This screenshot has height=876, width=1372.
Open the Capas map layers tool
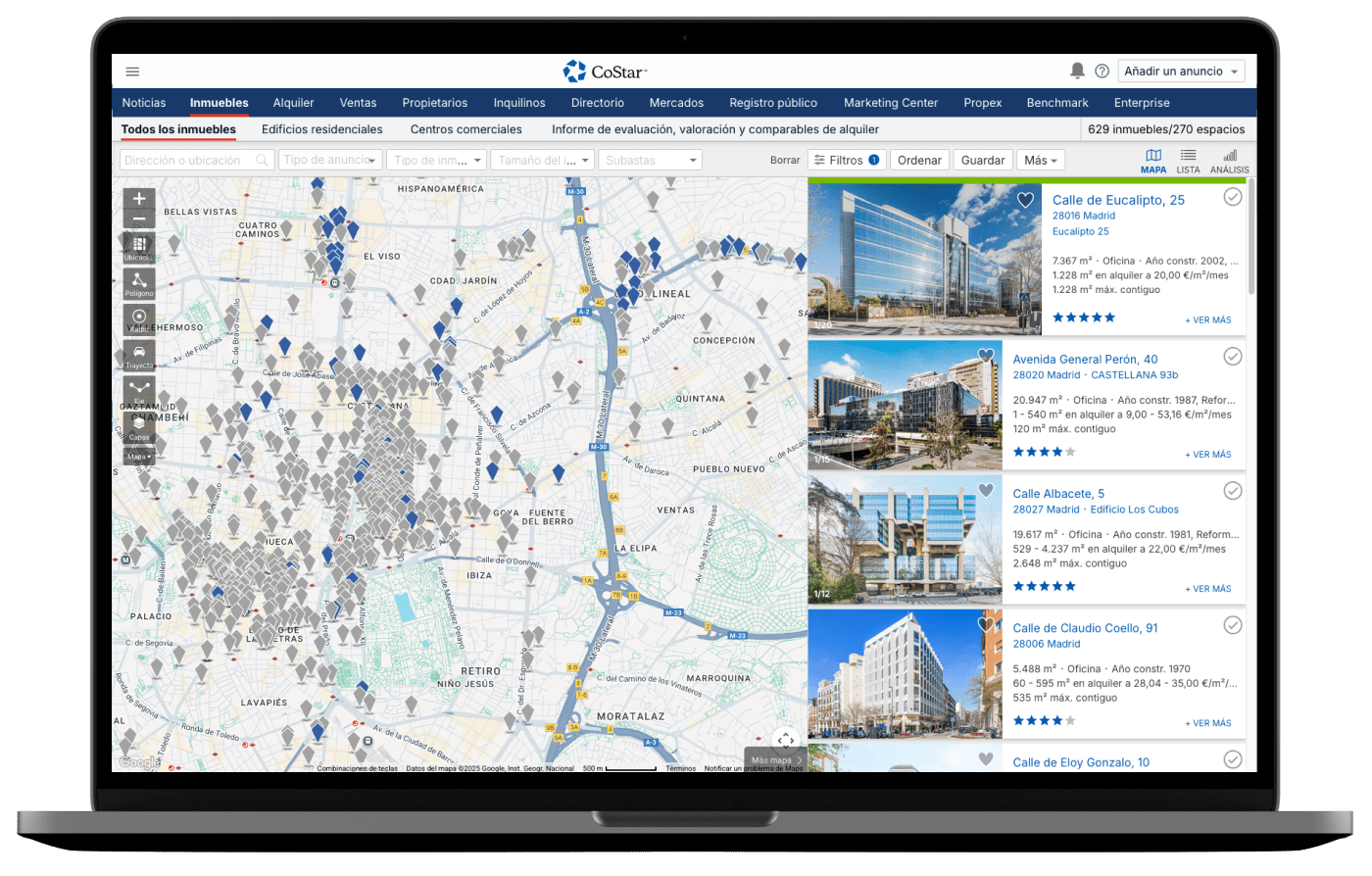[x=139, y=426]
